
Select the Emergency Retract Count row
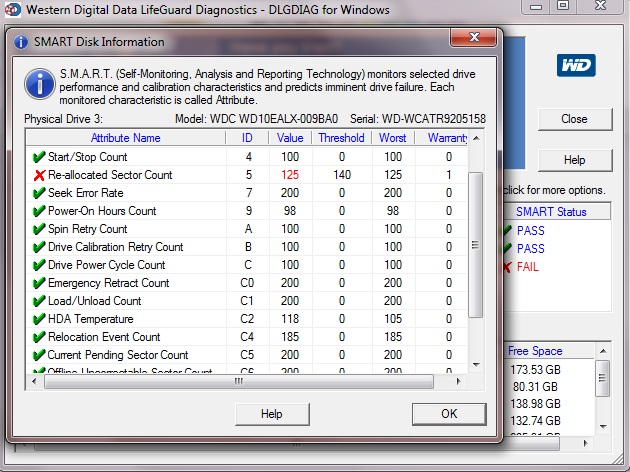point(247,283)
